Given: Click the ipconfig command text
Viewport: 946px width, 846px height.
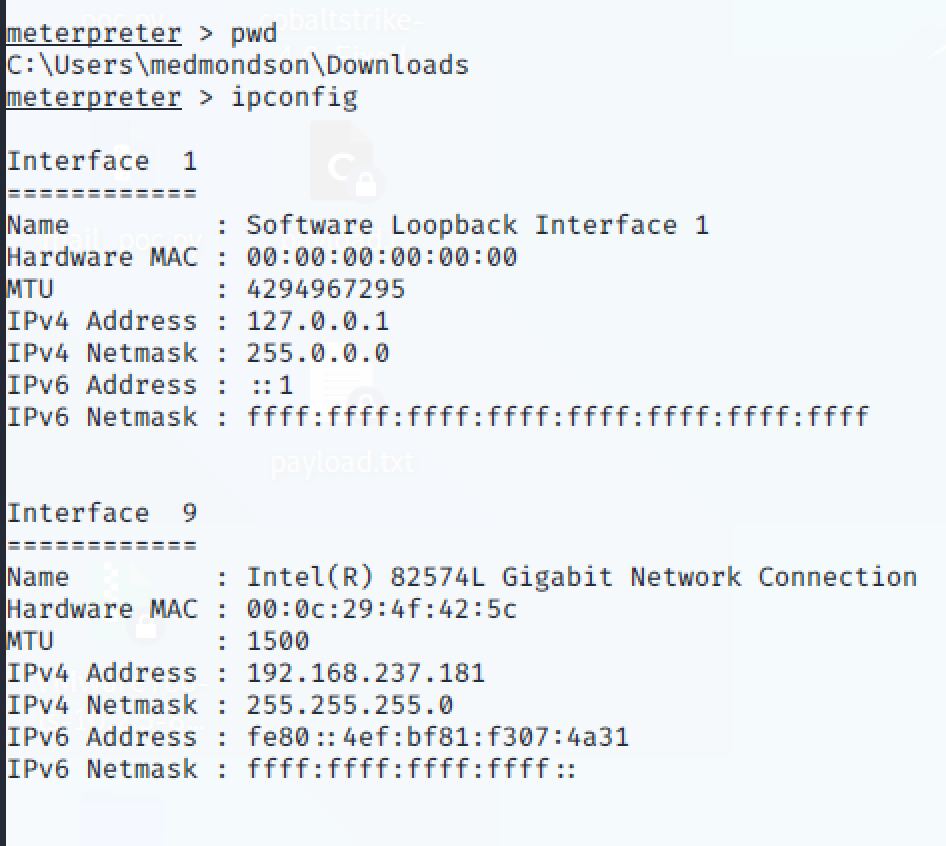Looking at the screenshot, I should coord(294,98).
